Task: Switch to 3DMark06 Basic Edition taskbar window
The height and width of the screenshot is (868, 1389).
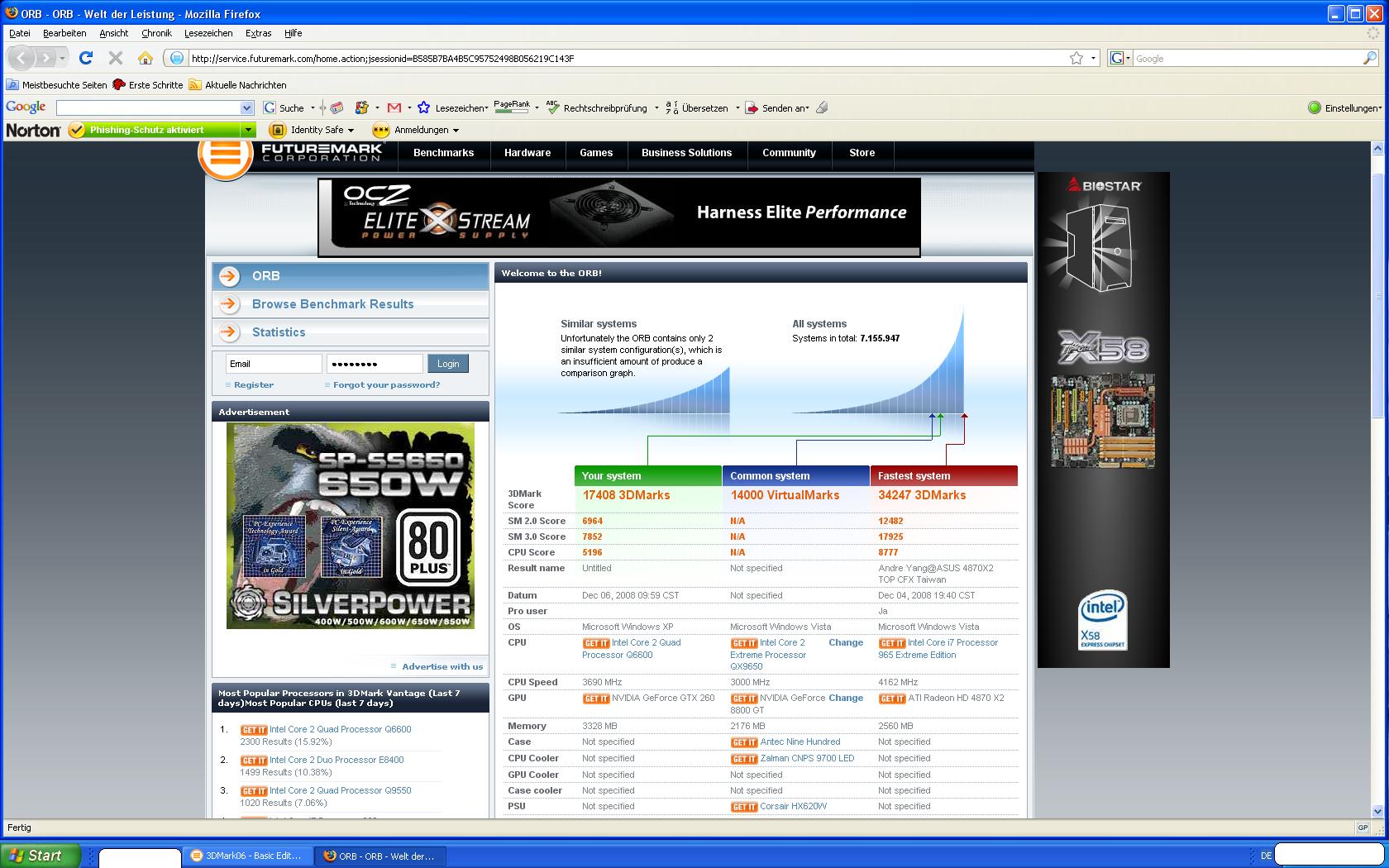Action: tap(247, 856)
